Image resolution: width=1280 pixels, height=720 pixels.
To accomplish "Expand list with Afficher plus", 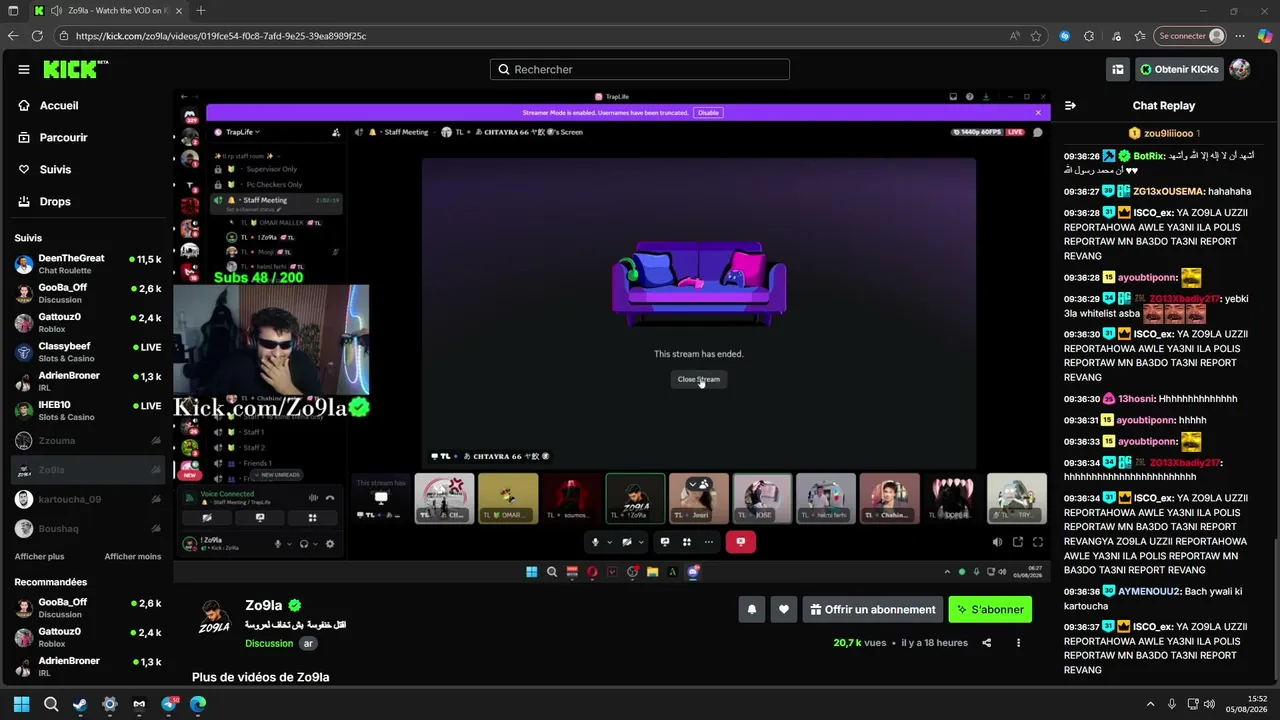I will [x=39, y=556].
